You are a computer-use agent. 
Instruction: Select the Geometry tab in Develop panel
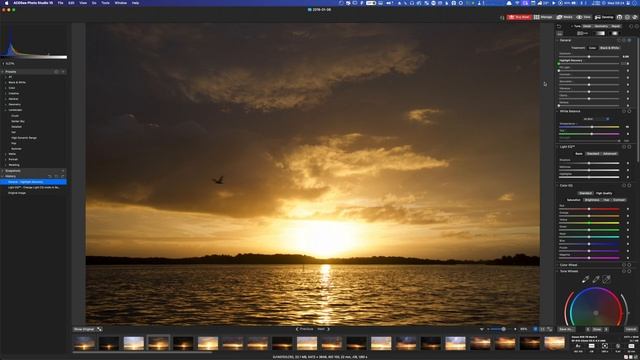601,26
